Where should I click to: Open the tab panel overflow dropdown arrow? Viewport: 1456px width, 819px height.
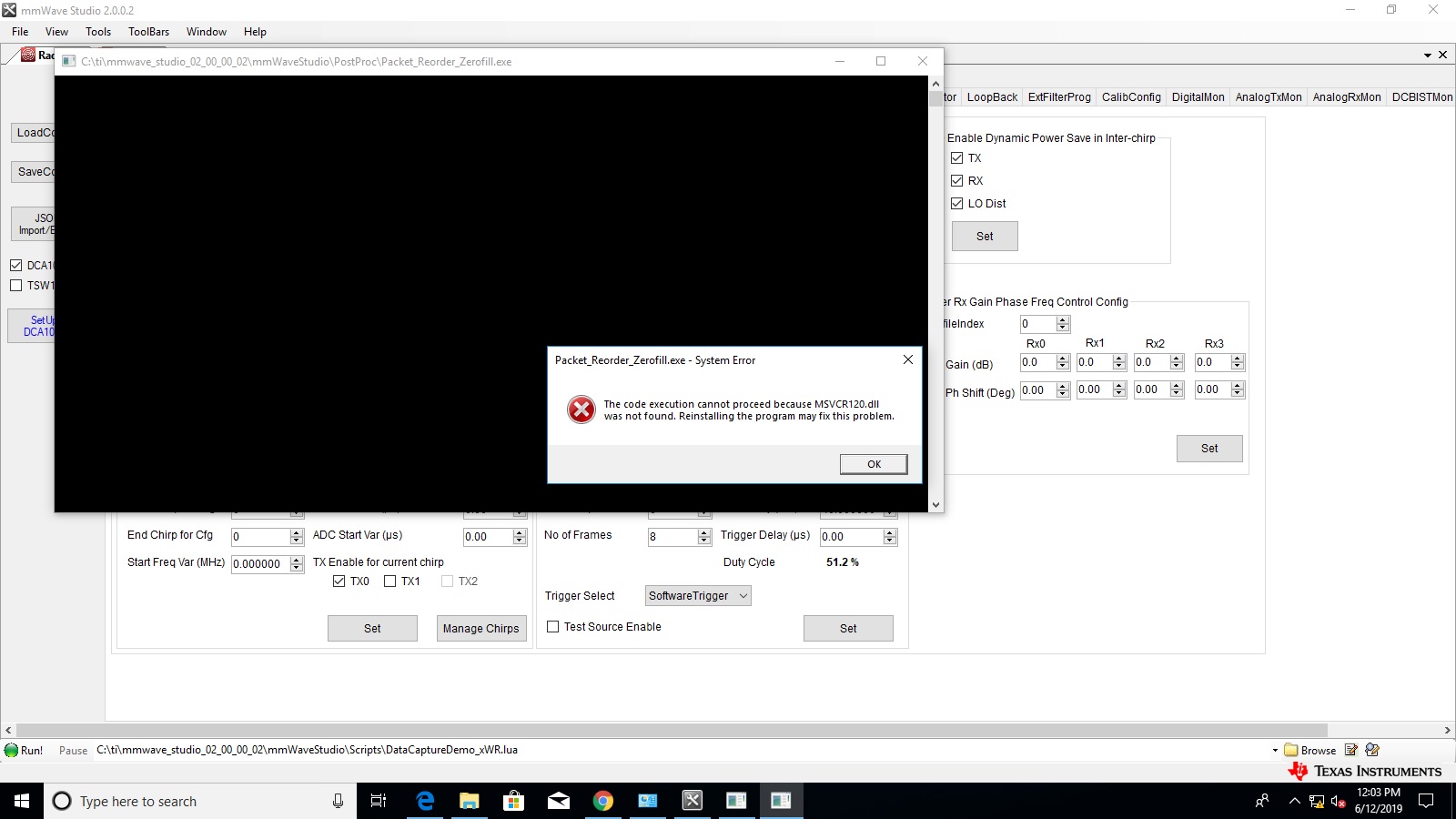pyautogui.click(x=1428, y=56)
